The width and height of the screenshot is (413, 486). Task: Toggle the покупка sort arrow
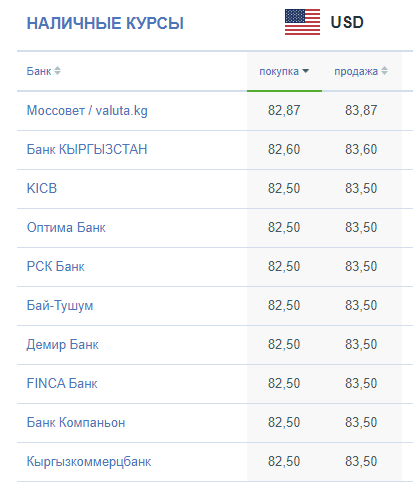(305, 71)
